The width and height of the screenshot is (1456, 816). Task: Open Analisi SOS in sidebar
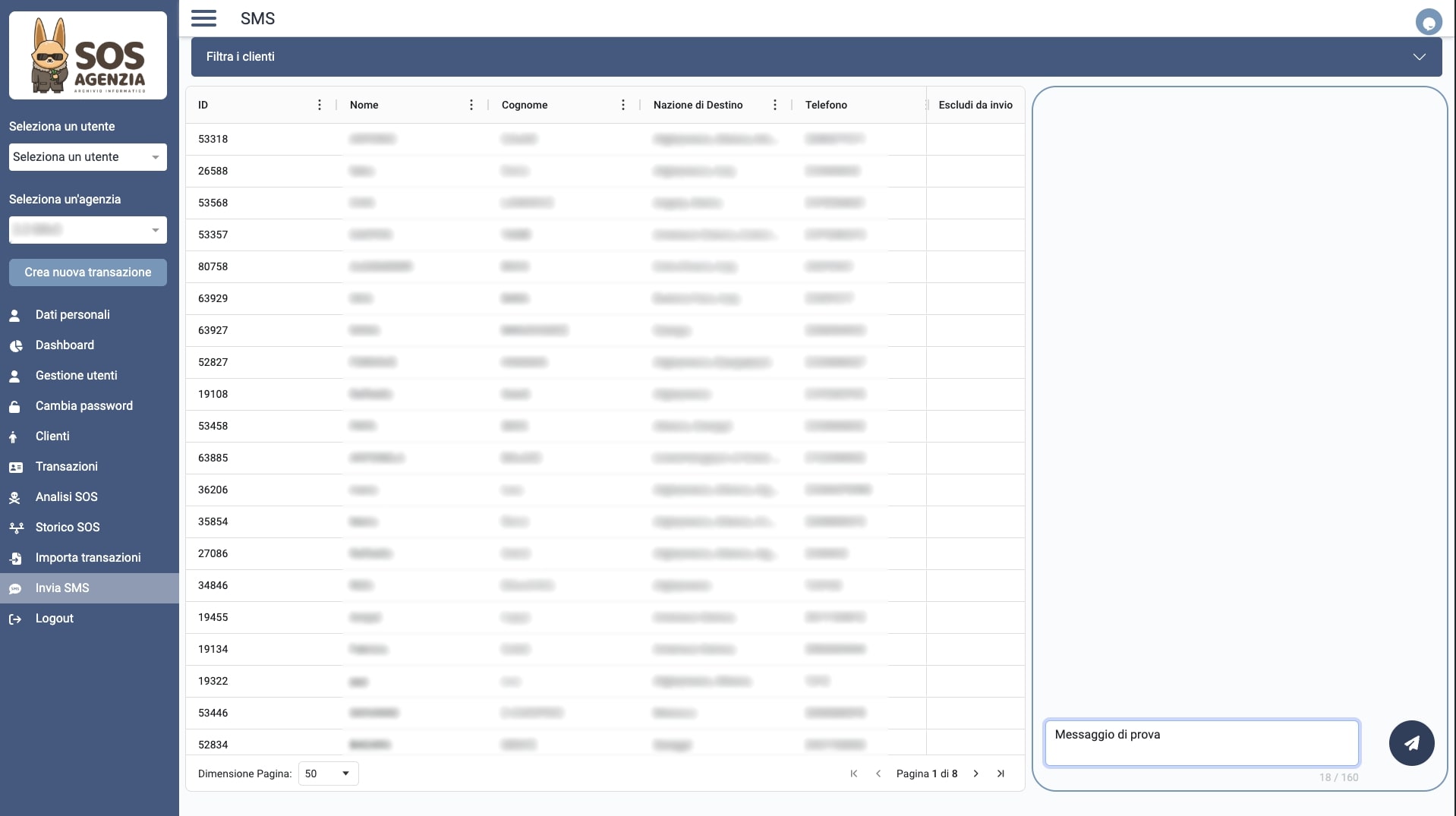tap(67, 497)
